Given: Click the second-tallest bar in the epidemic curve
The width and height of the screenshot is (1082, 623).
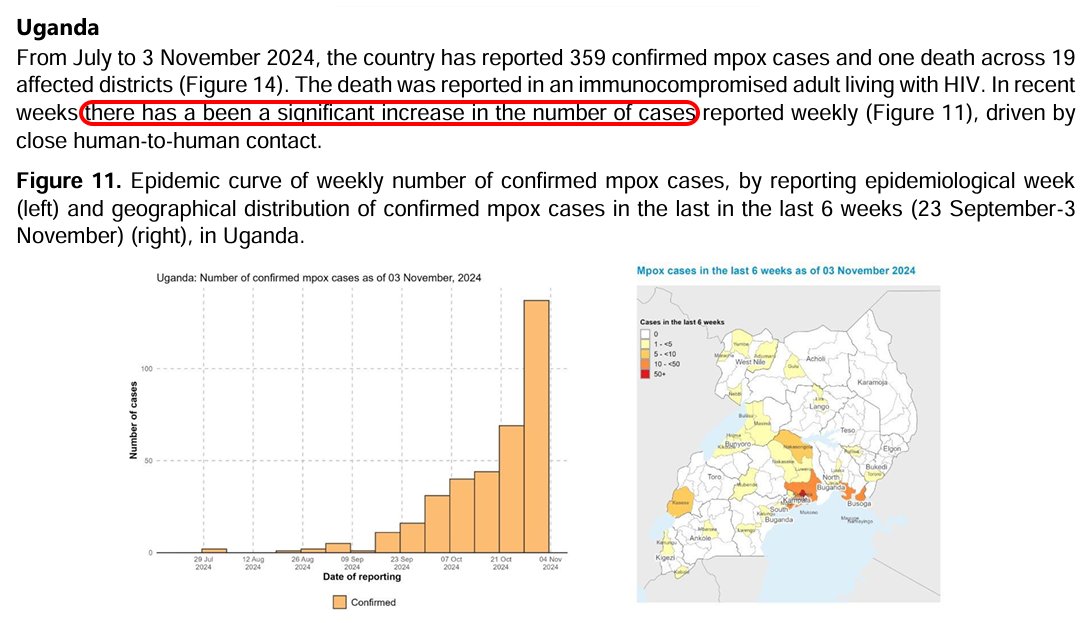Looking at the screenshot, I should (511, 489).
